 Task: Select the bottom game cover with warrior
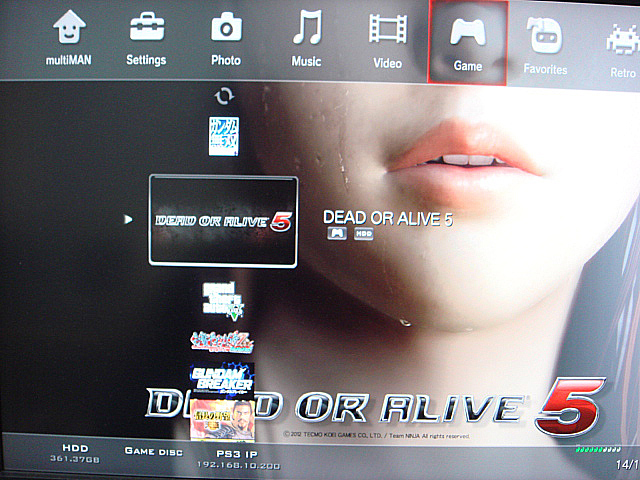(x=222, y=420)
